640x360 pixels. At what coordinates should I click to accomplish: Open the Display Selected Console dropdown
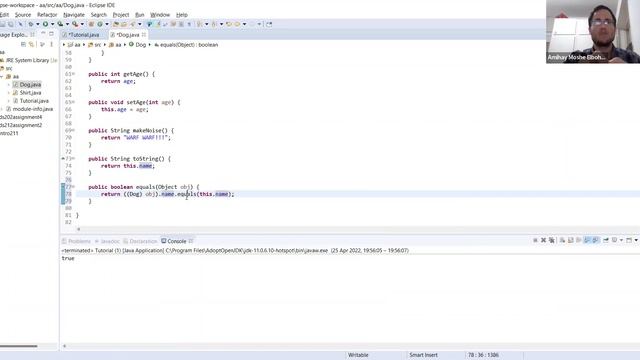tap(621, 240)
